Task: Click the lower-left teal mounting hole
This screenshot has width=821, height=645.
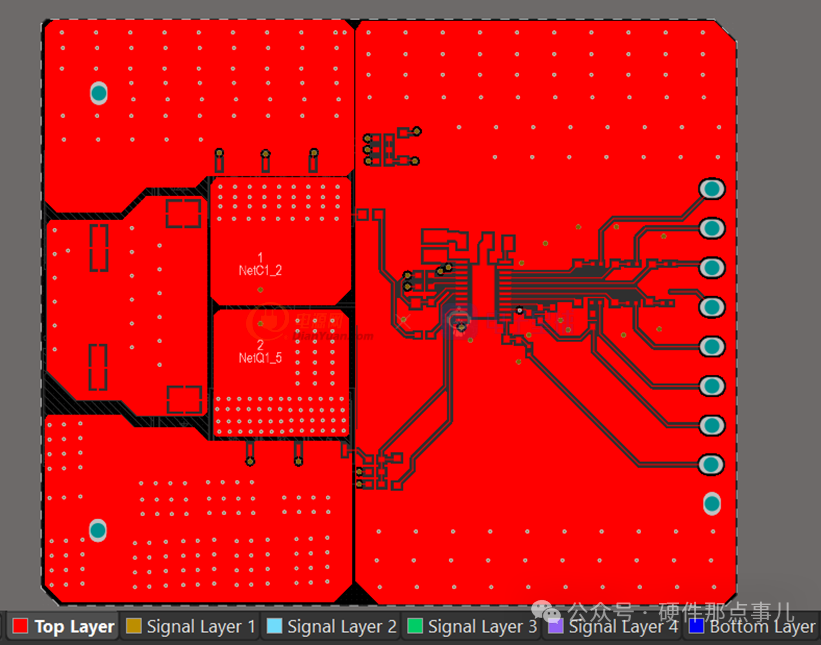Action: point(98,530)
